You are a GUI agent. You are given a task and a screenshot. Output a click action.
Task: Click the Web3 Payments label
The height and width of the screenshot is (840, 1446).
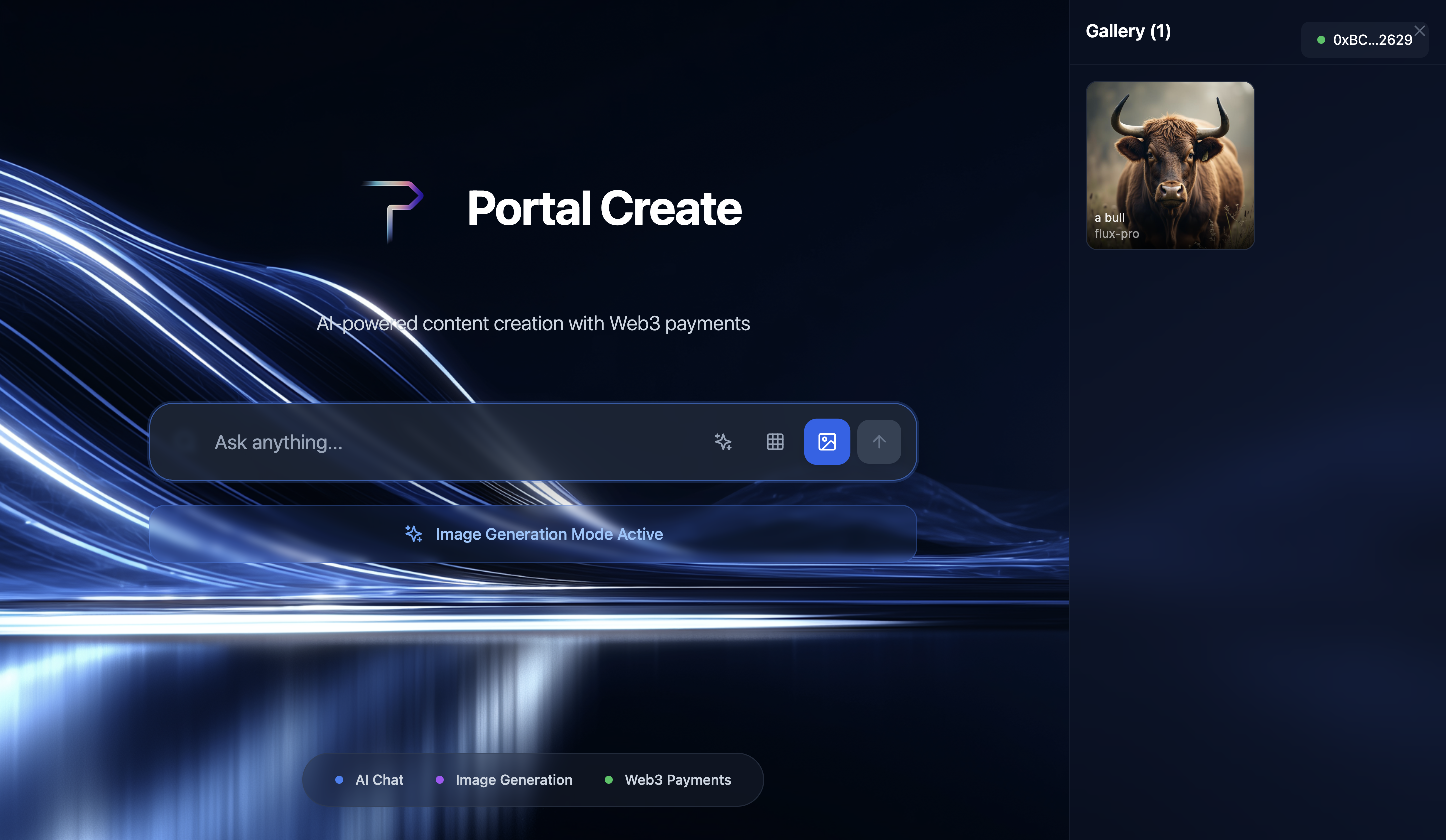pyautogui.click(x=677, y=780)
